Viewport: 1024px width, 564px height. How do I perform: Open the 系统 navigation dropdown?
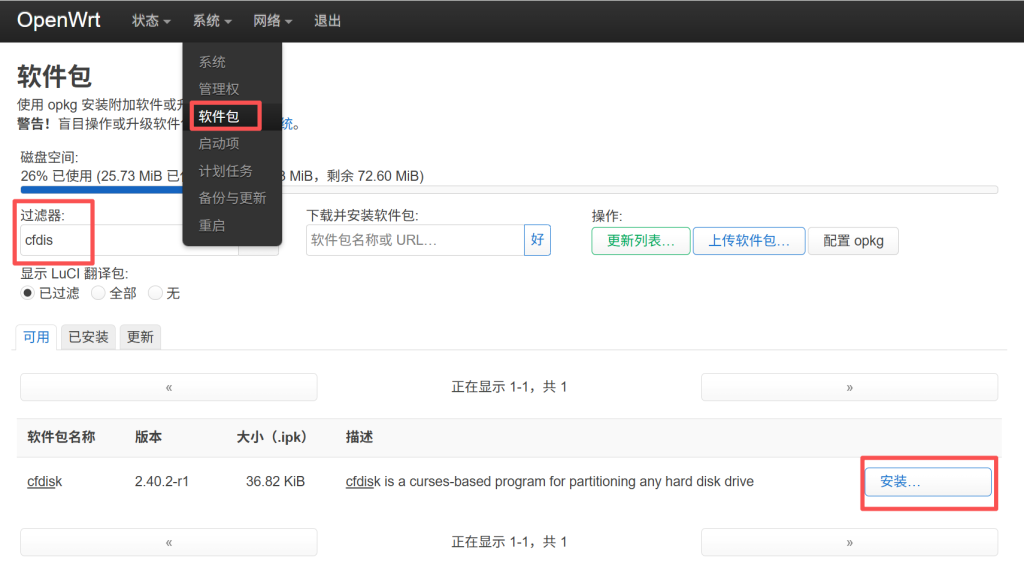(212, 21)
